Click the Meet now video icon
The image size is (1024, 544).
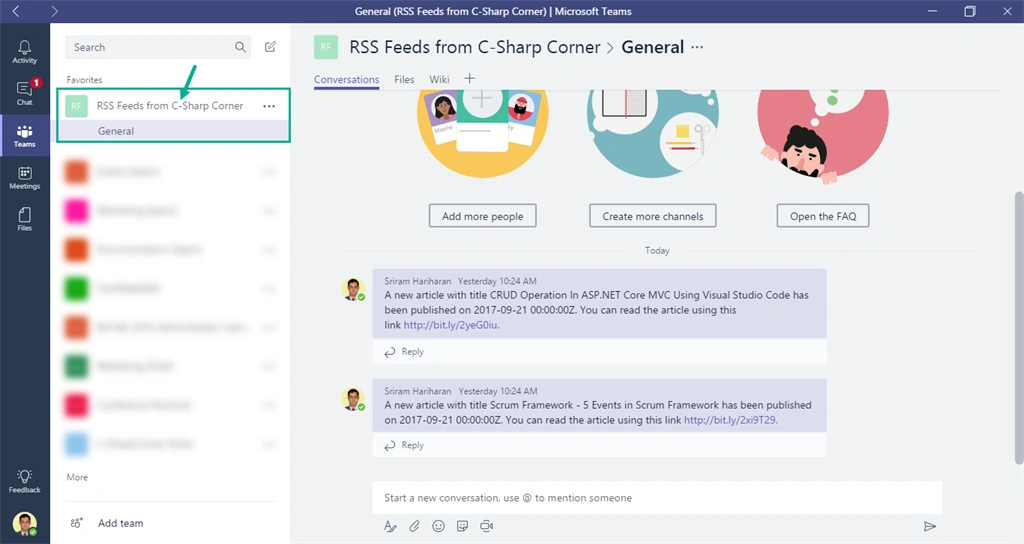click(x=487, y=526)
